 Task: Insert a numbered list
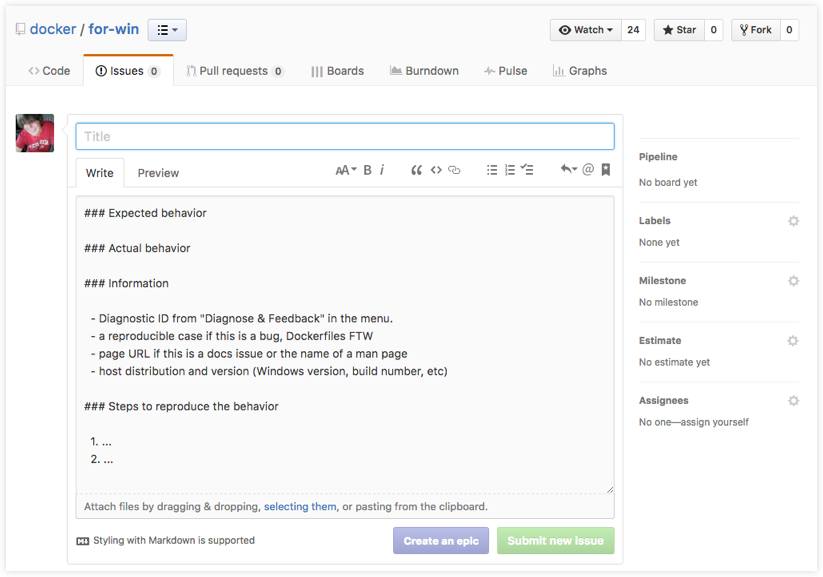[509, 170]
